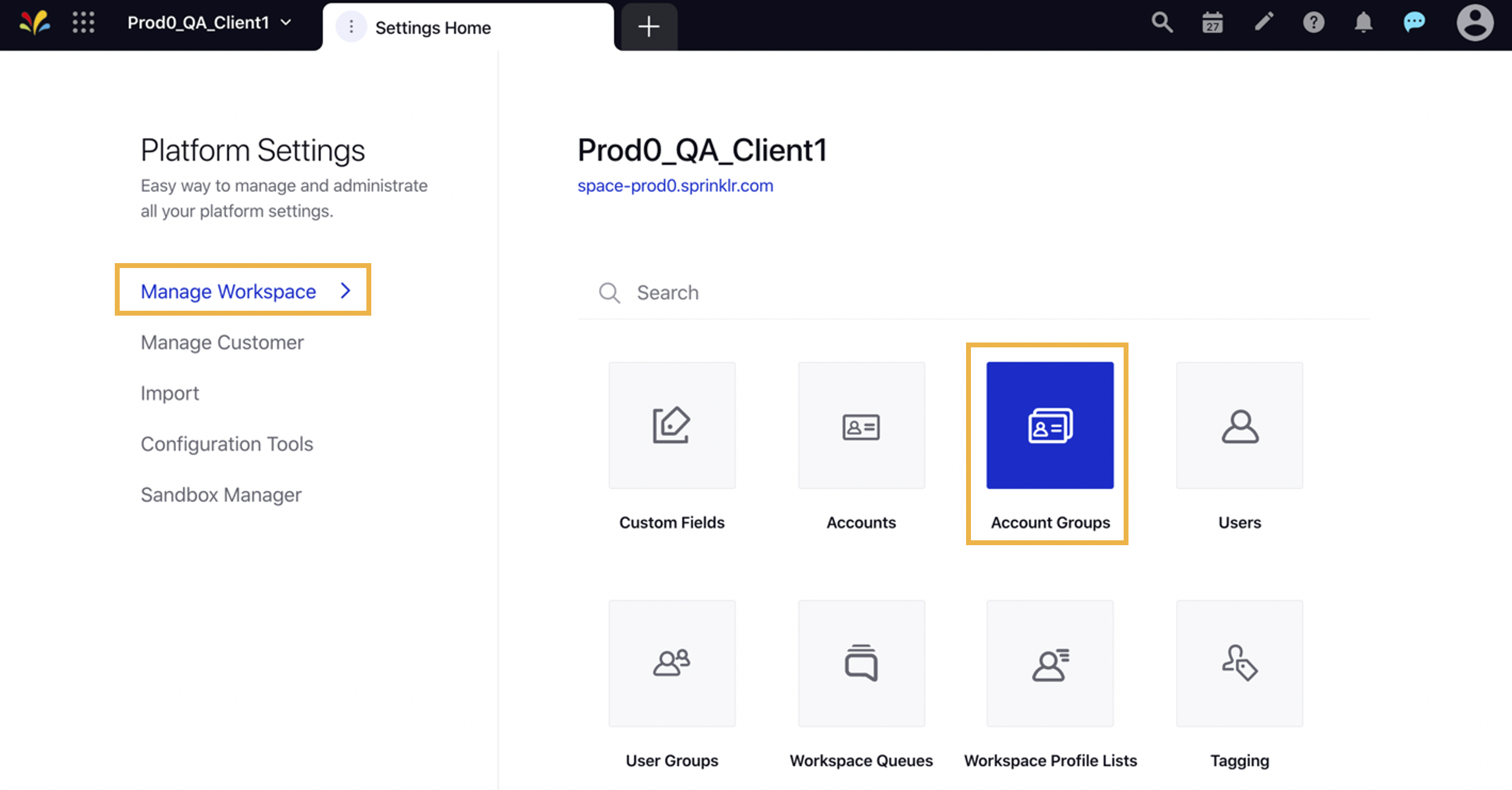Select the Configuration Tools menu item

(x=227, y=443)
